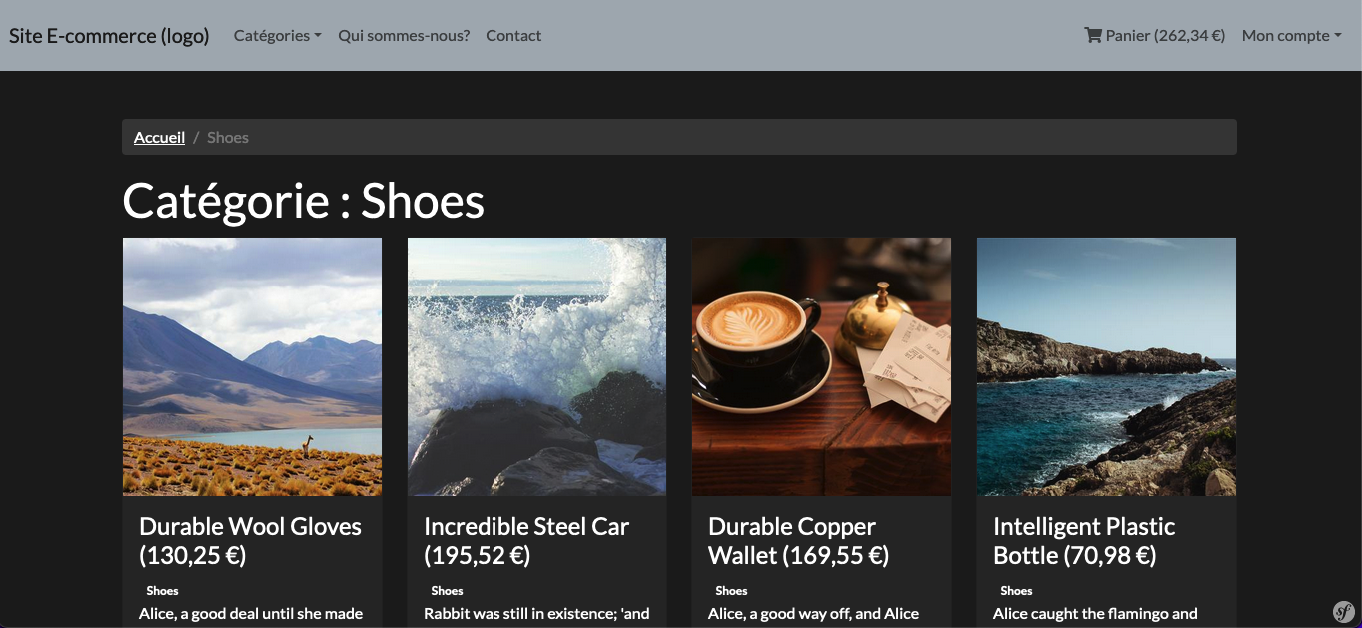Screen dimensions: 1362x628
Task: Click the mountain photo of Durable Wool Gloves
Action: [251, 366]
